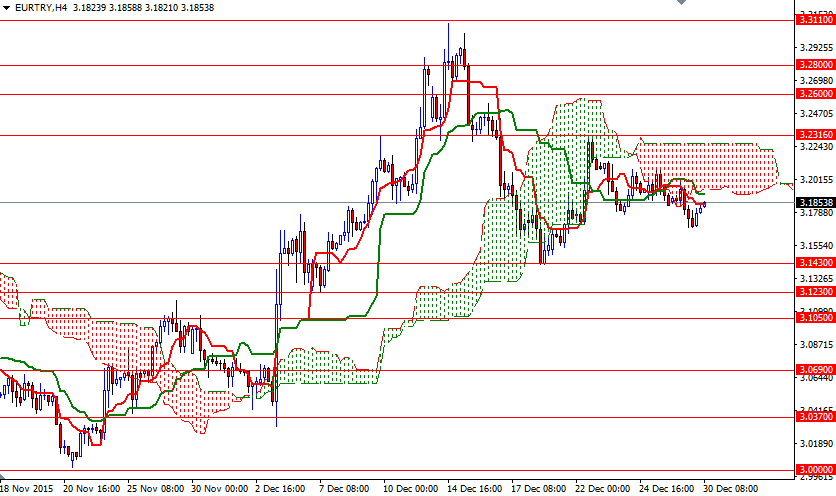Select the 3.03700 price level label
The width and height of the screenshot is (836, 496).
[815, 416]
